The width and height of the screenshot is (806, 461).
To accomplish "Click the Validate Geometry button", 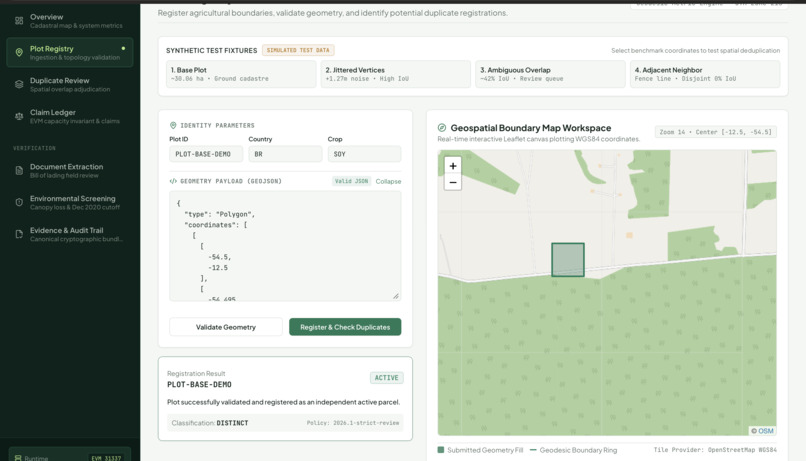I will [226, 327].
